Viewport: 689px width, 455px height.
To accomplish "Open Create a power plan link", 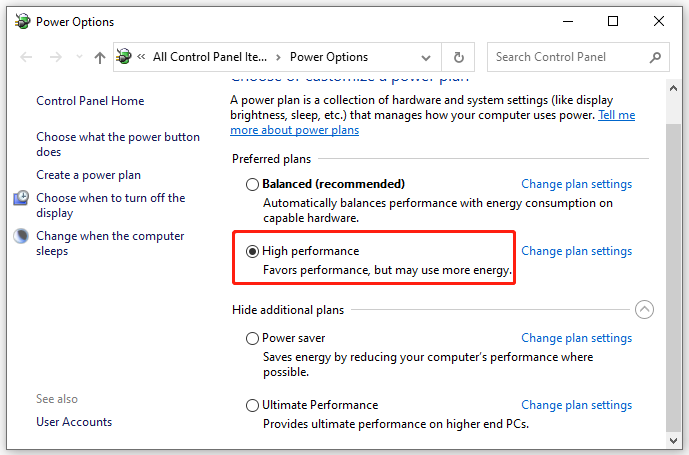I will (88, 175).
